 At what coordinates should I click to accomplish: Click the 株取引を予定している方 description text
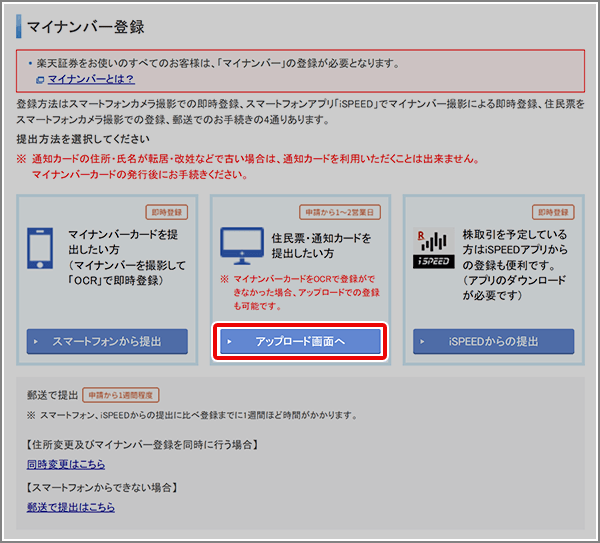click(x=515, y=265)
